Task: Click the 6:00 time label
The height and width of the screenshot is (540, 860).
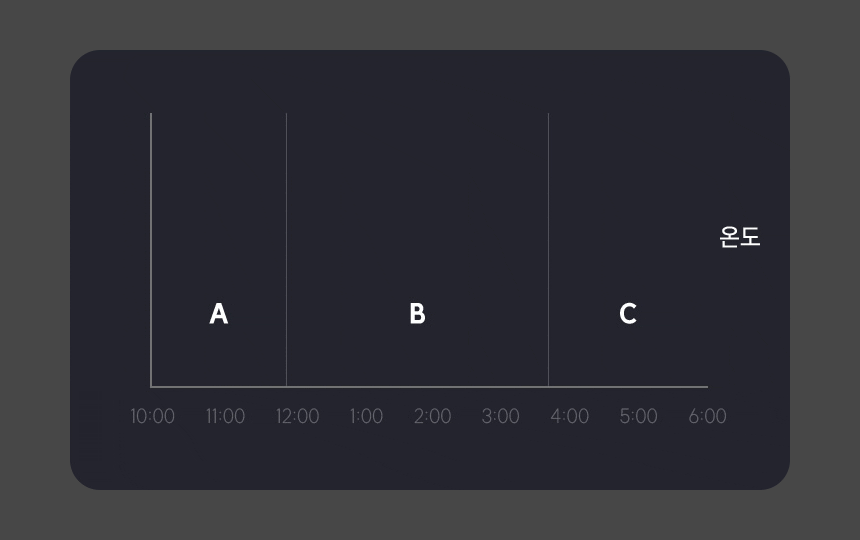Action: [x=707, y=416]
